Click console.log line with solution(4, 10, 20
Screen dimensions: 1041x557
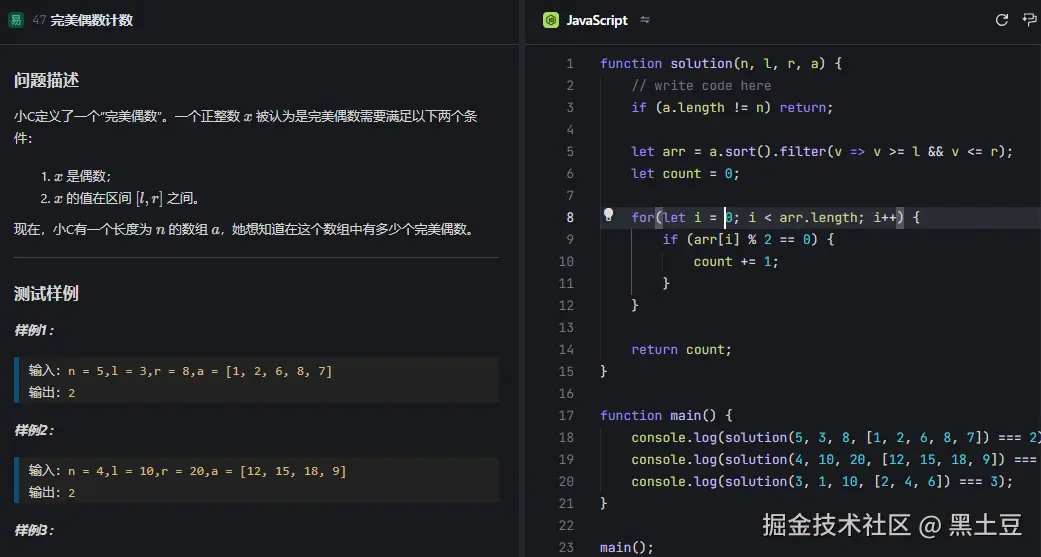pyautogui.click(x=836, y=459)
